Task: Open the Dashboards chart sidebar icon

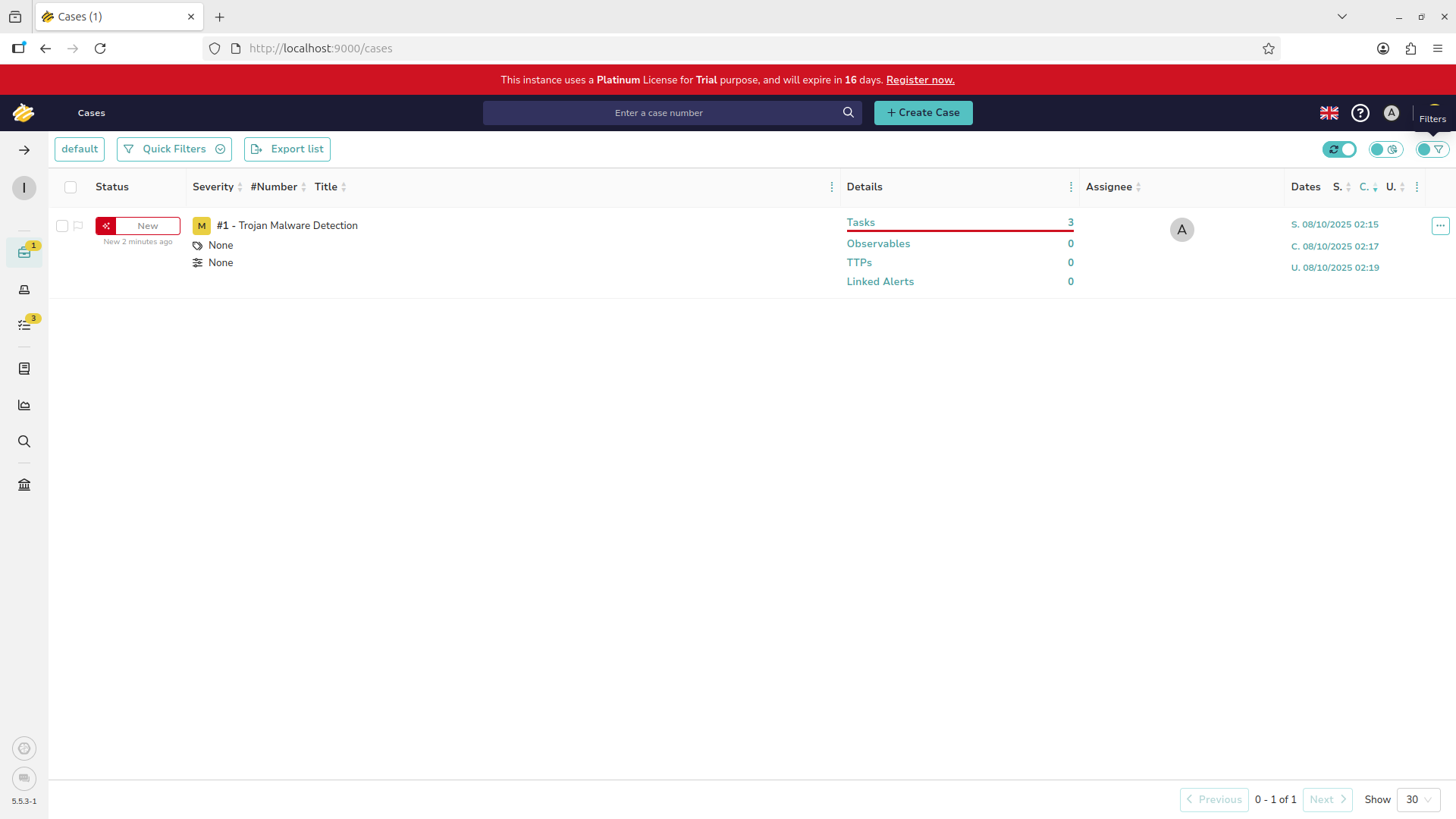Action: tap(24, 405)
